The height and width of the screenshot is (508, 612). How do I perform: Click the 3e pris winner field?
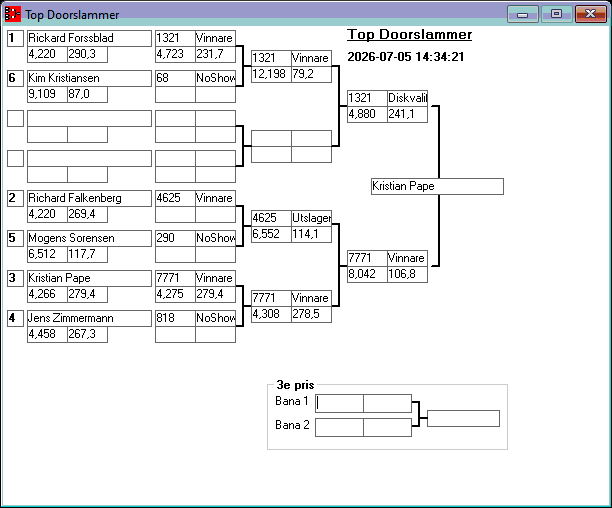[463, 418]
